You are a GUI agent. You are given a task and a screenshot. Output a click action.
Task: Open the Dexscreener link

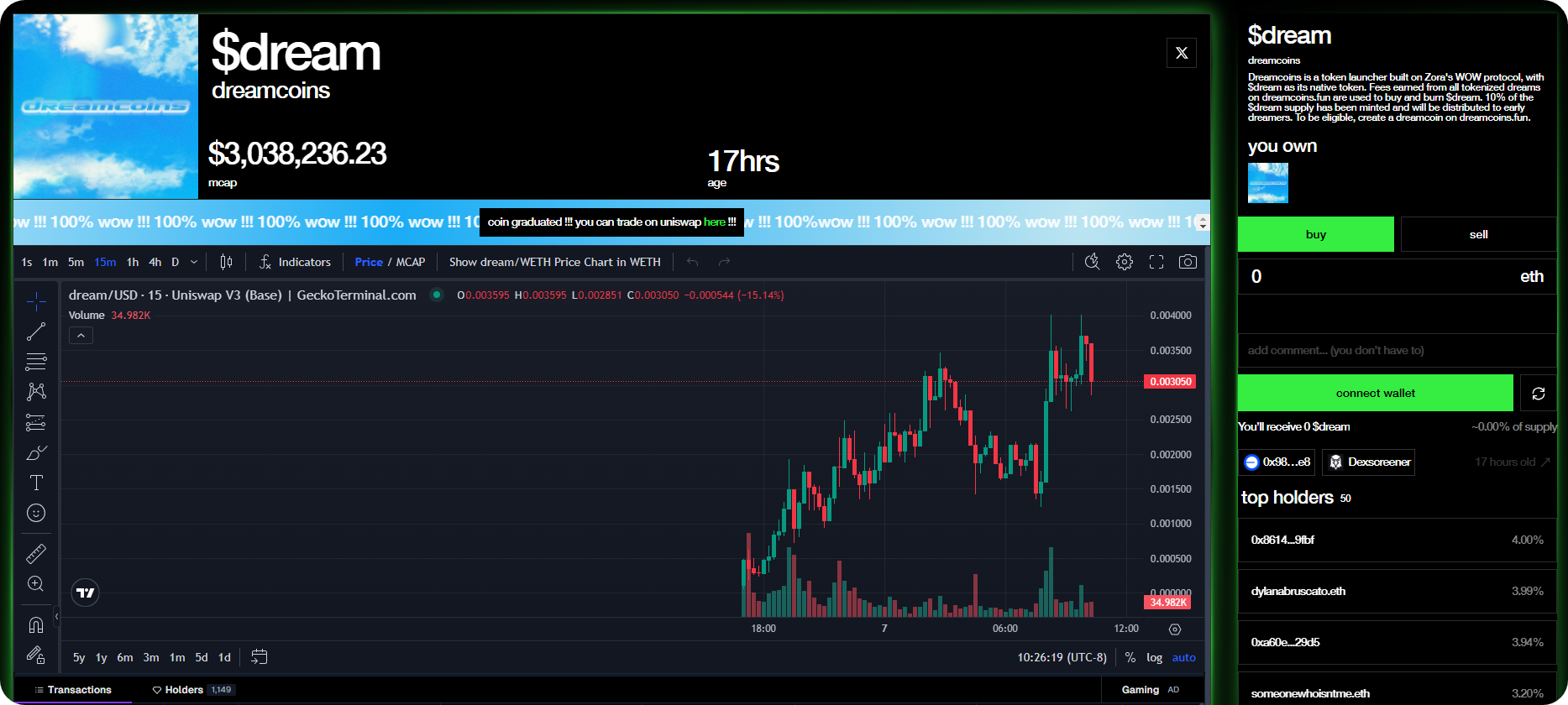(1368, 462)
